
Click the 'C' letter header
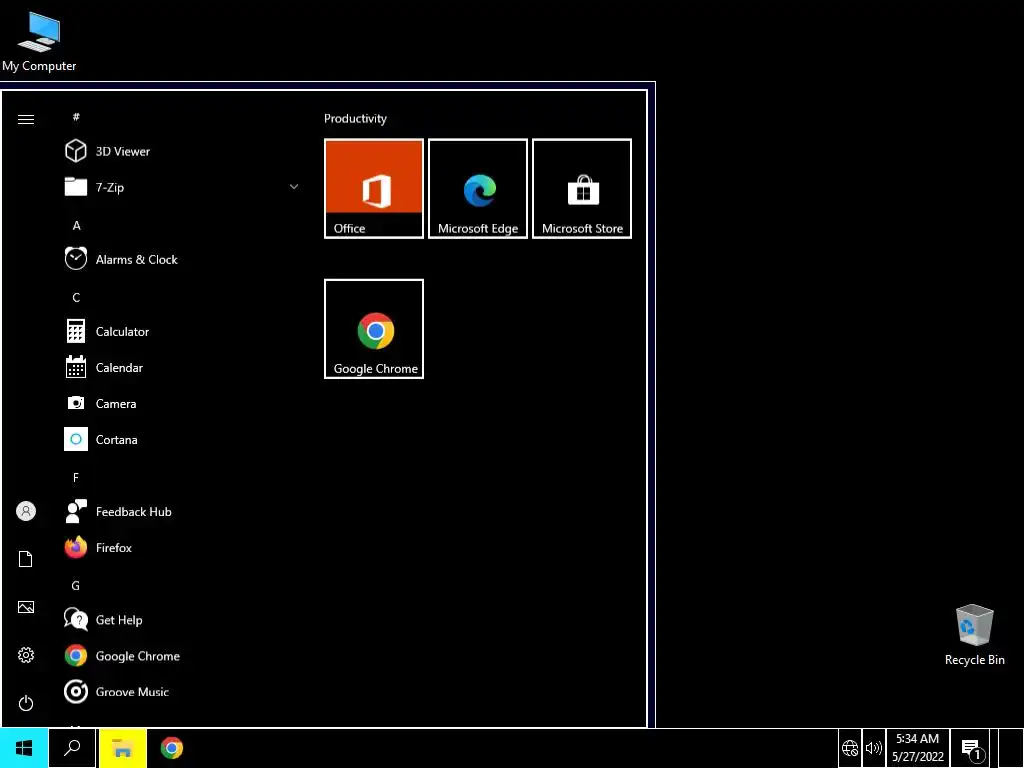76,297
